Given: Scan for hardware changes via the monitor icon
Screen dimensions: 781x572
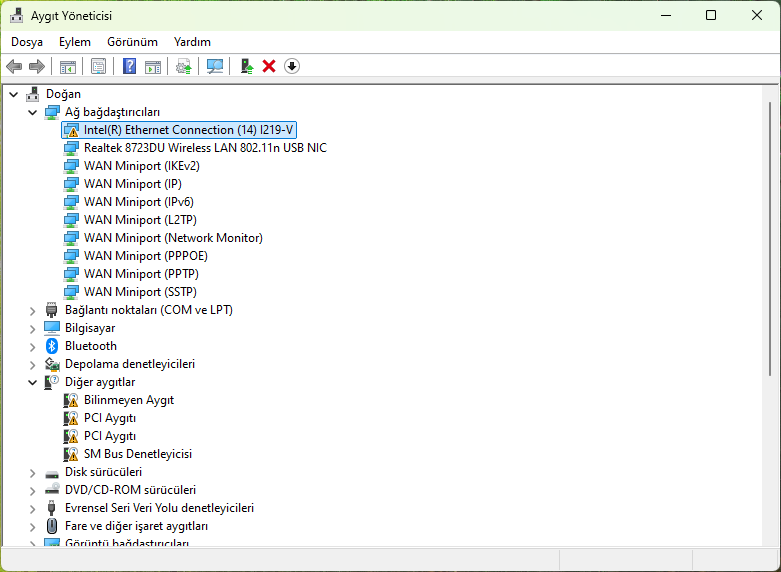Looking at the screenshot, I should (x=215, y=66).
